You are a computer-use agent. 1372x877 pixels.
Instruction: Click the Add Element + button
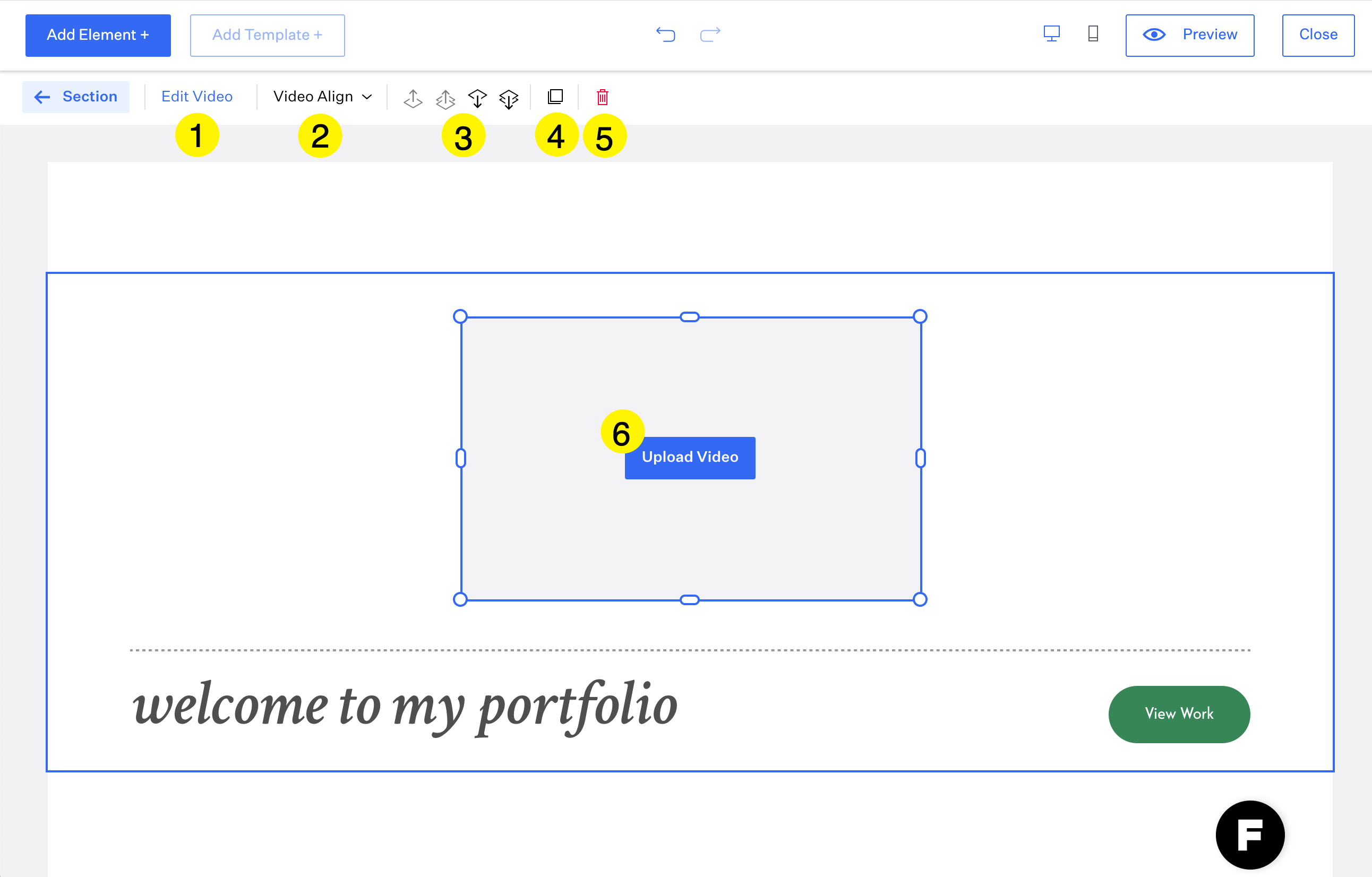point(98,36)
